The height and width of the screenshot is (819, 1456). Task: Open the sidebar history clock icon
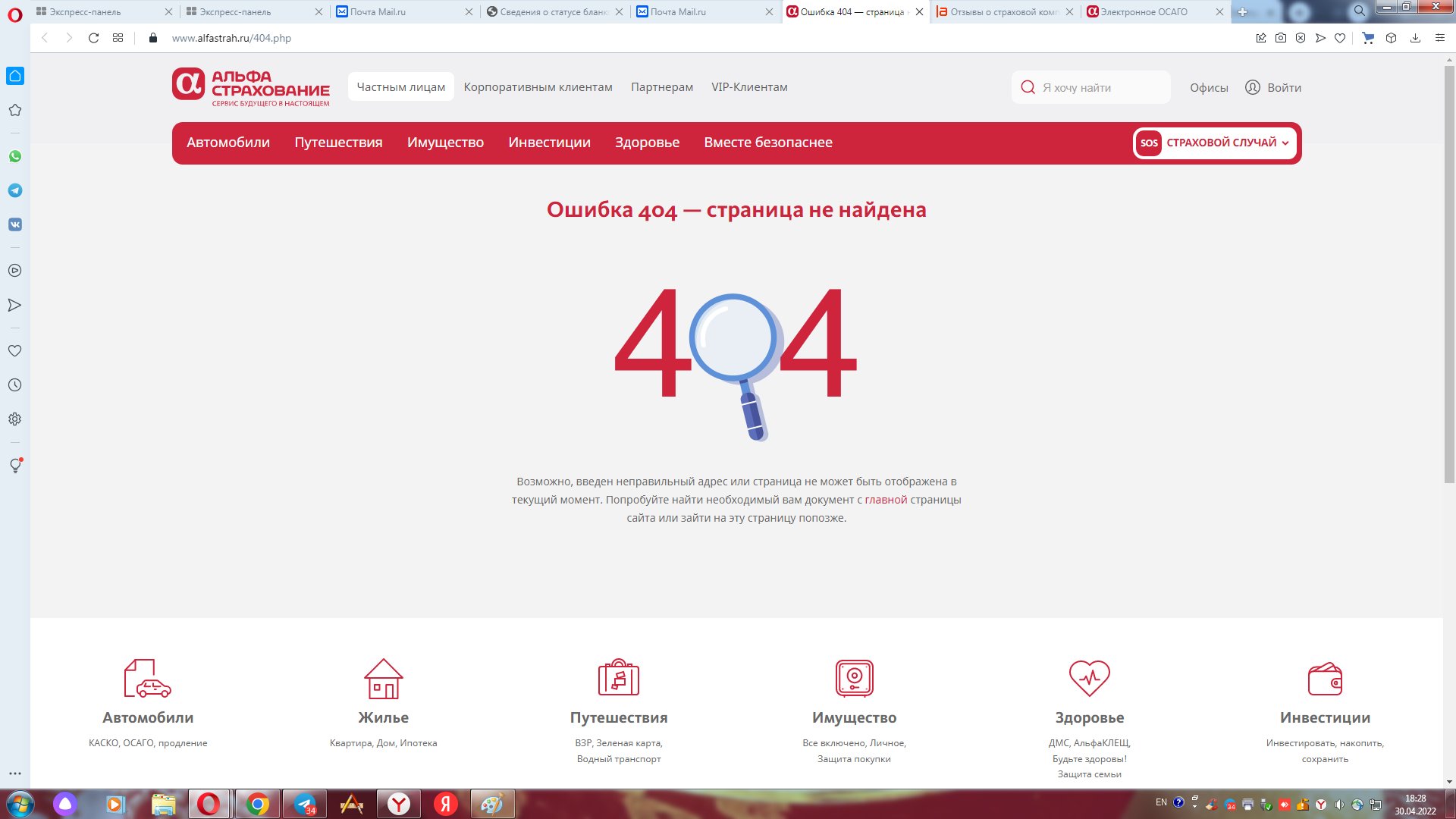pos(14,385)
